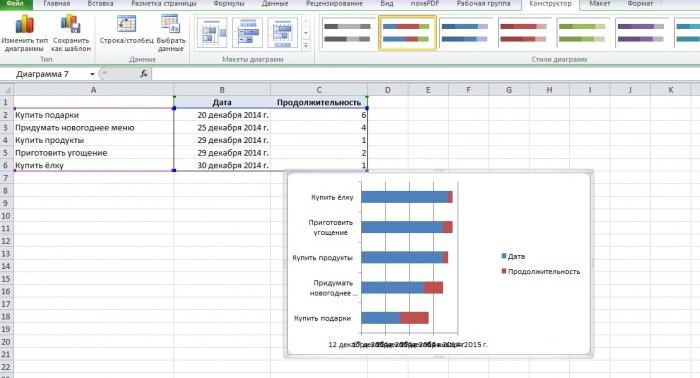Choose the second chart layout thumbnail
Image resolution: width=700 pixels, height=378 pixels.
tap(247, 33)
